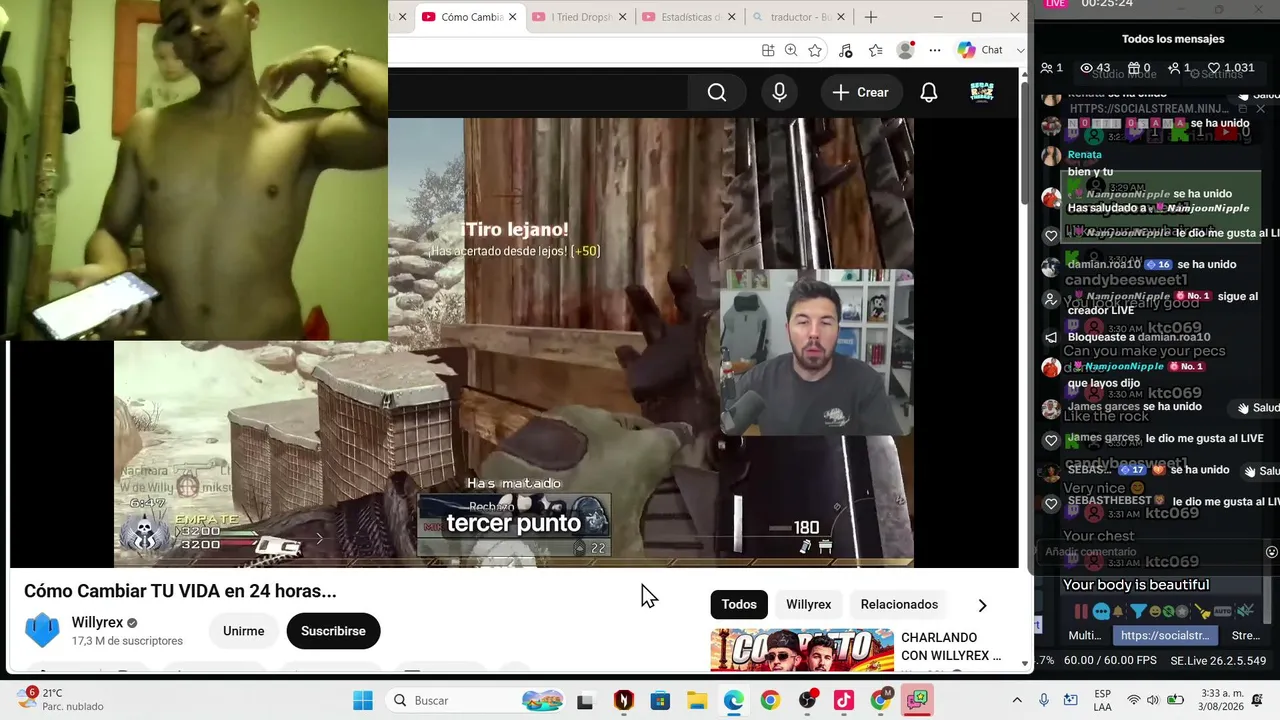
Task: Click the socialstream link at chat bottom
Action: point(1165,635)
